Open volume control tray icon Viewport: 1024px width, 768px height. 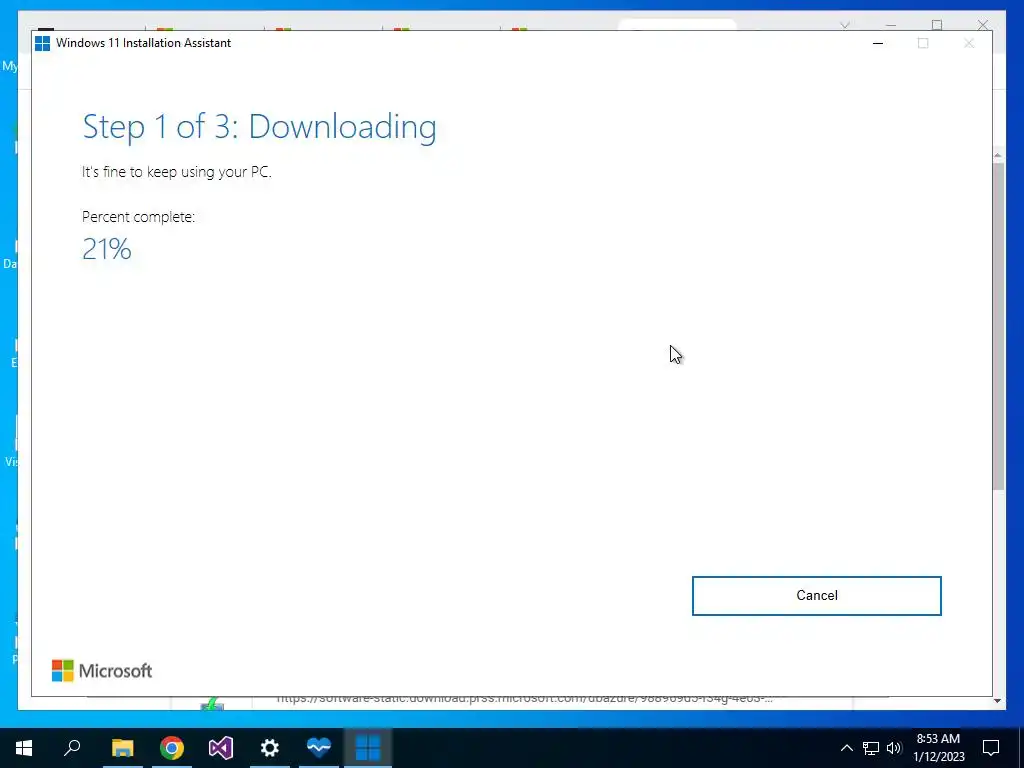point(894,748)
